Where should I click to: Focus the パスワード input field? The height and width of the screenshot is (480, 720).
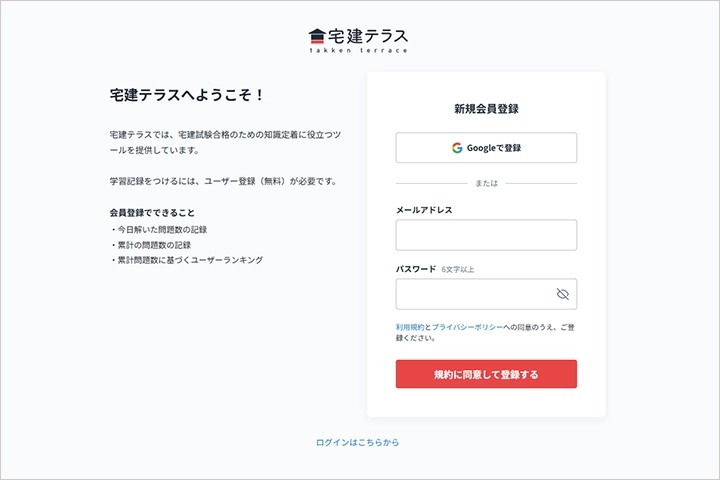tap(476, 294)
